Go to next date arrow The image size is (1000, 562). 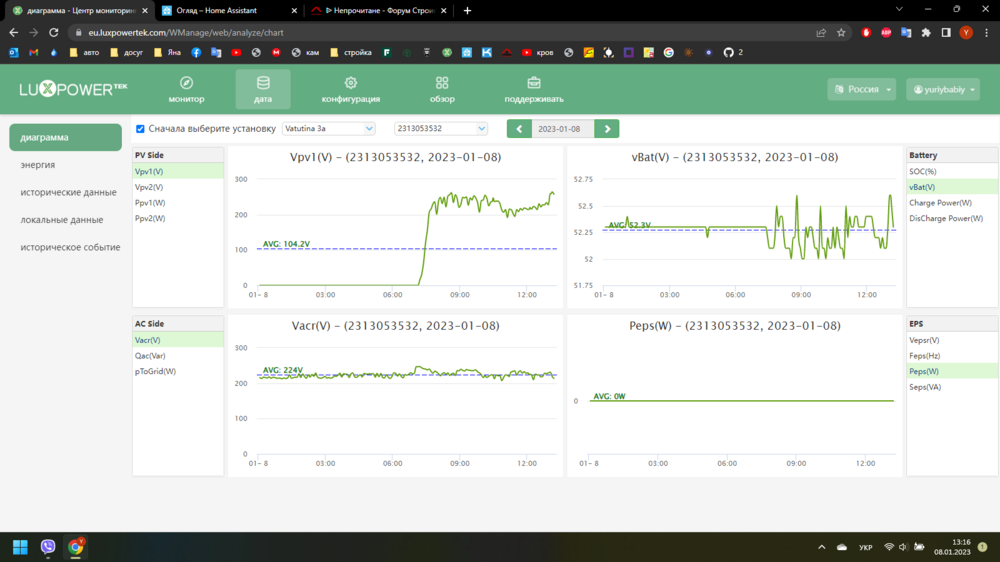pos(607,129)
